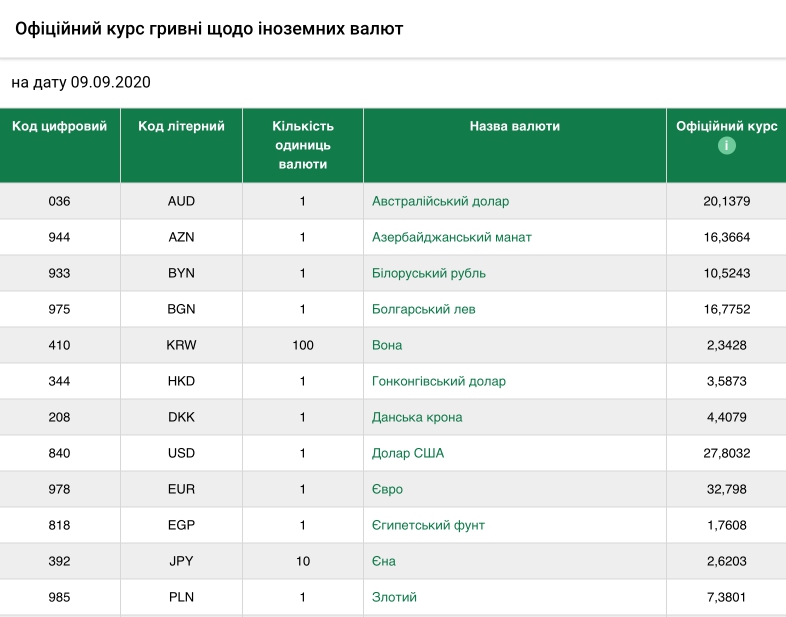Image resolution: width=786 pixels, height=617 pixels.
Task: Click the Вона currency link
Action: click(387, 345)
